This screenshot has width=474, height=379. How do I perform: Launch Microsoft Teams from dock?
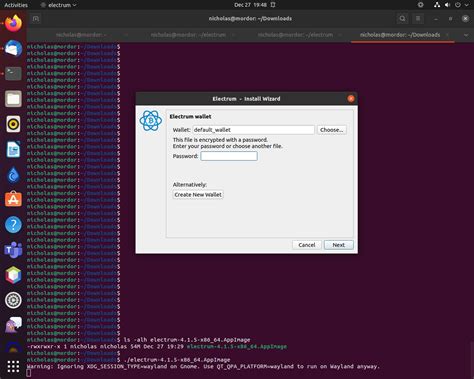click(13, 250)
